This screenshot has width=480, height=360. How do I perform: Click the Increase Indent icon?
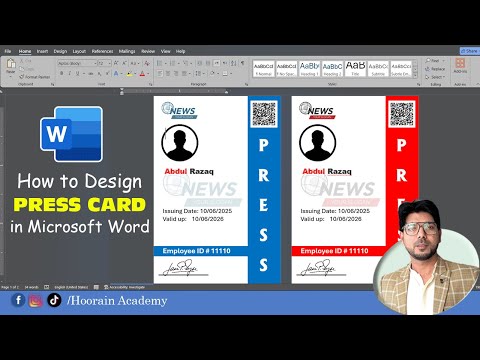208,63
